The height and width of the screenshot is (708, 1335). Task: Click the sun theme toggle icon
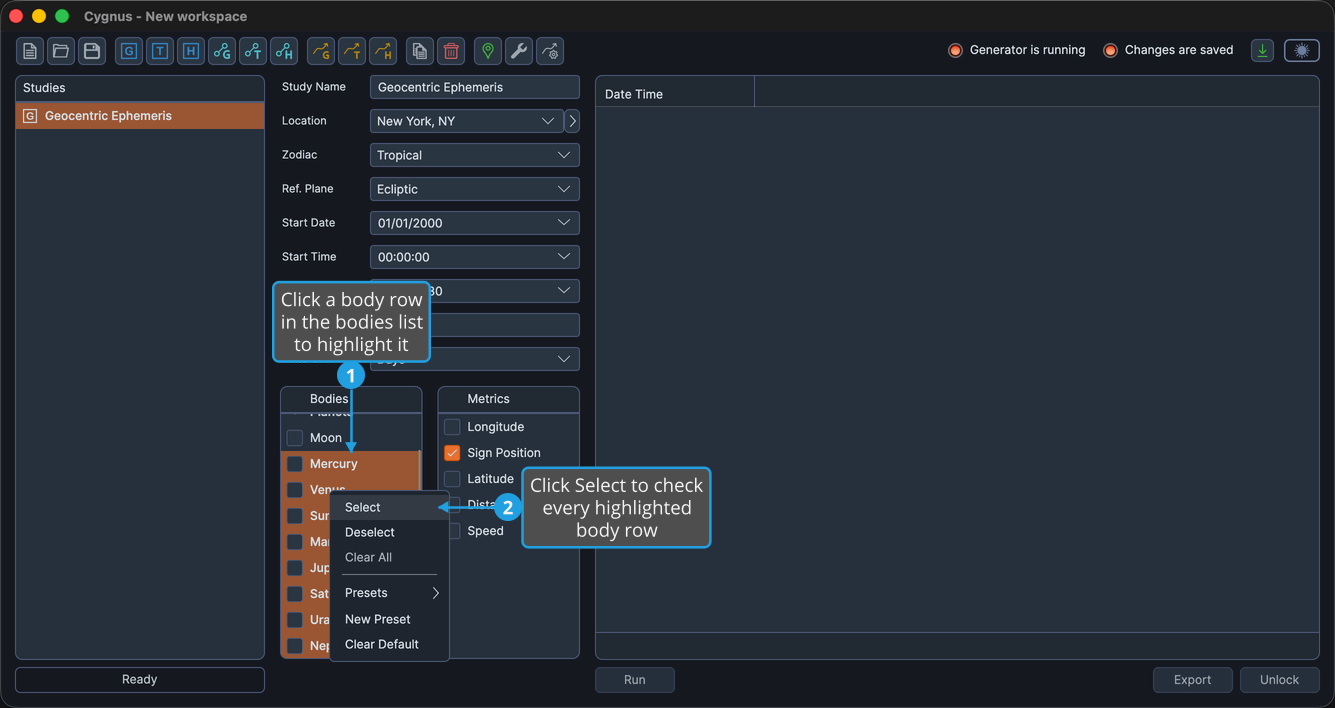click(x=1302, y=51)
